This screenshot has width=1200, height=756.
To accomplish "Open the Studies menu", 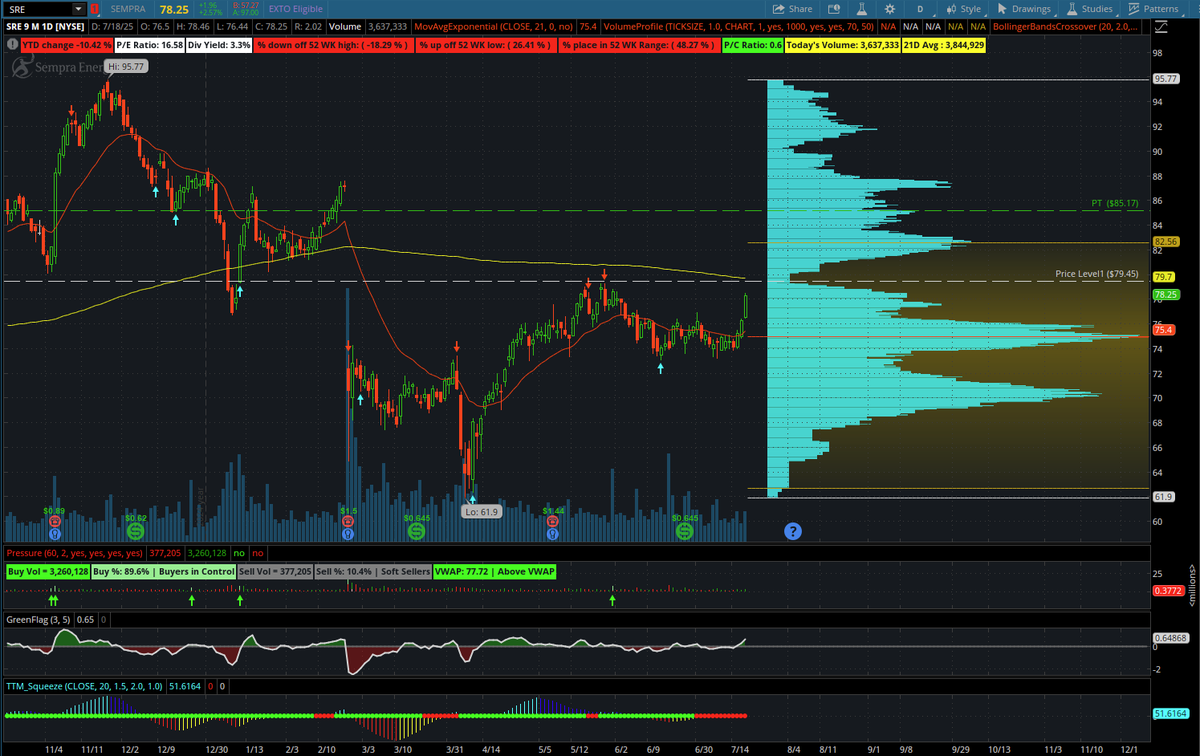I will click(x=1089, y=8).
